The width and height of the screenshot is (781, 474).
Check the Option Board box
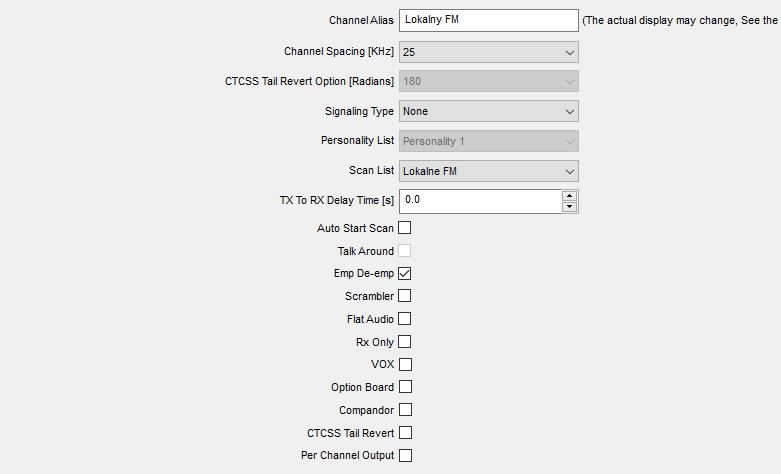click(x=405, y=387)
